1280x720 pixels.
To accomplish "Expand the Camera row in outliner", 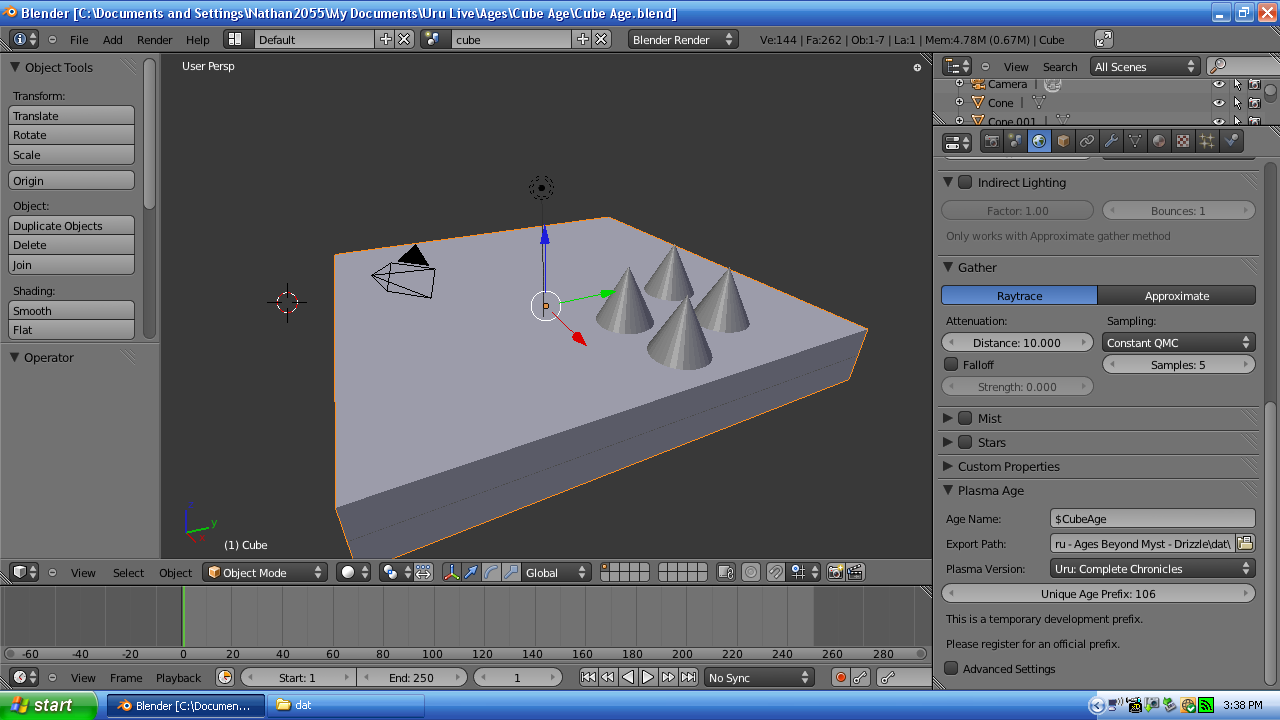I will (959, 84).
